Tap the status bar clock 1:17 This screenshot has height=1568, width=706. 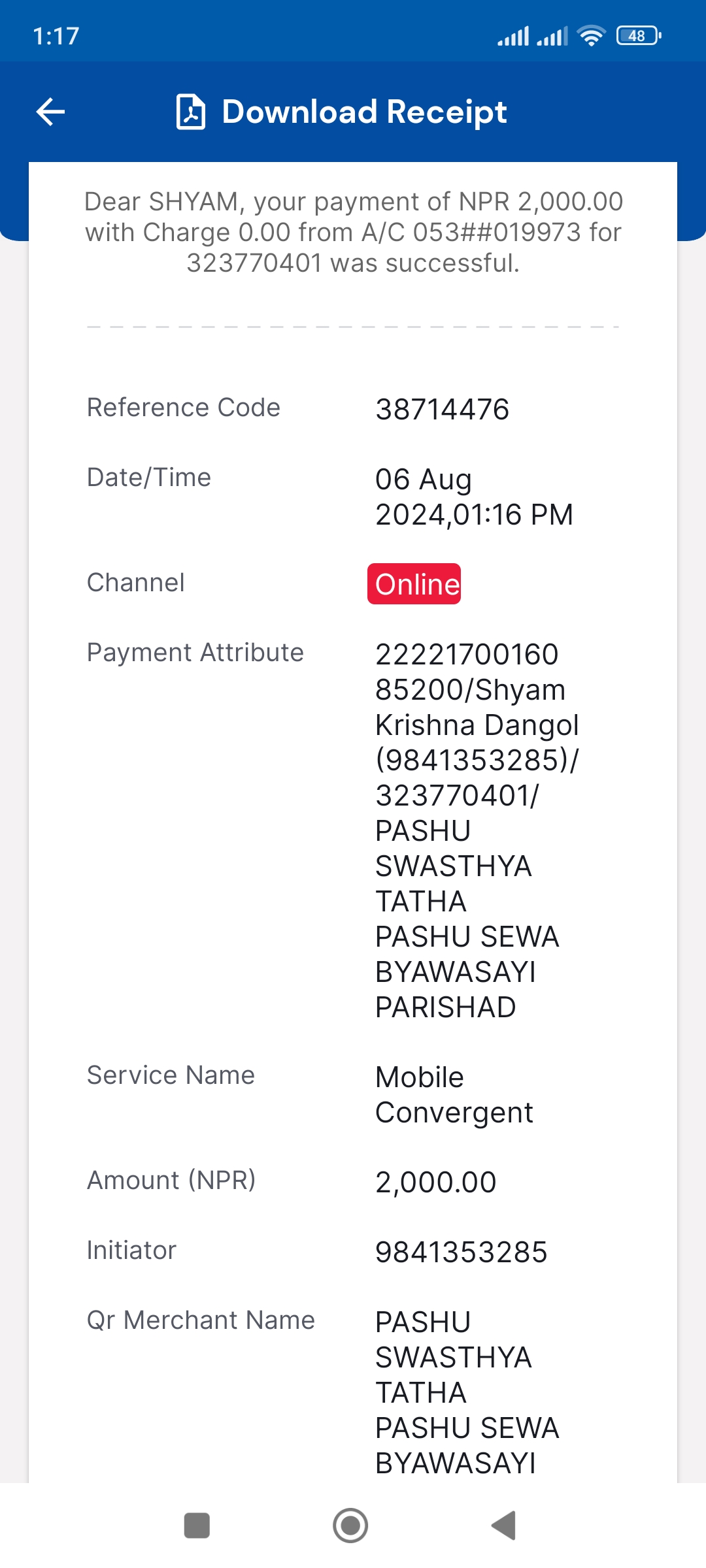click(56, 36)
